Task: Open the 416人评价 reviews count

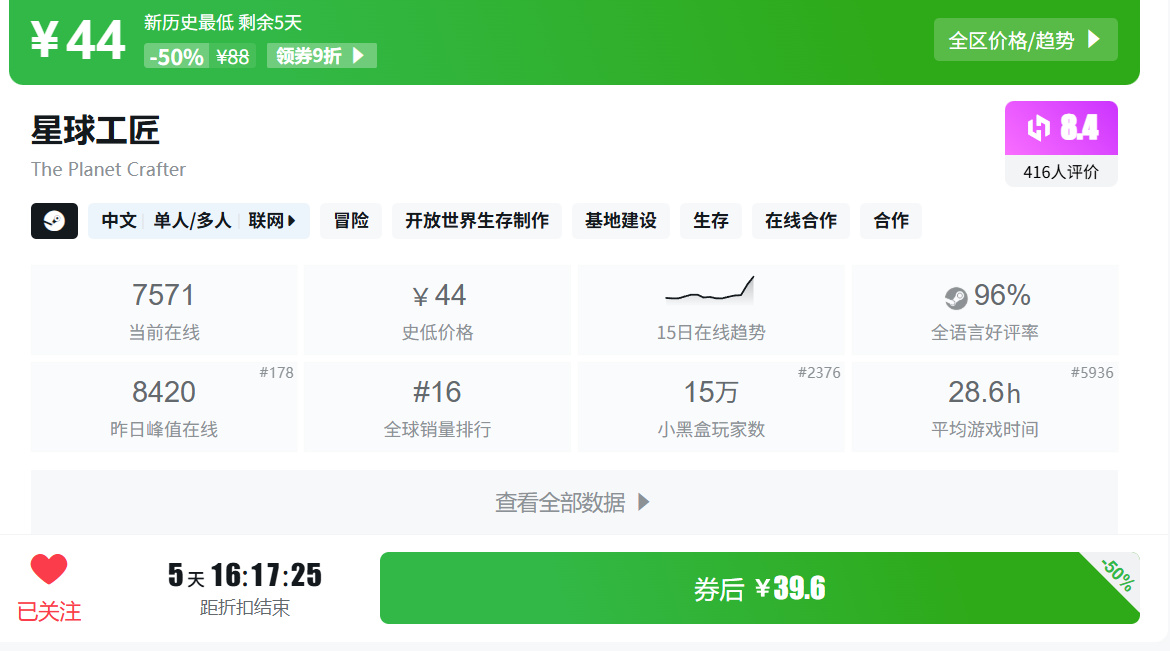Action: (1061, 172)
